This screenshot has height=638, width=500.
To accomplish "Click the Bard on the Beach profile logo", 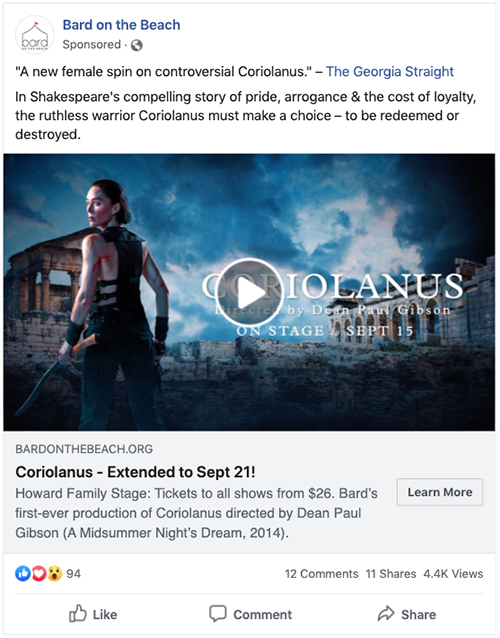I will click(35, 35).
